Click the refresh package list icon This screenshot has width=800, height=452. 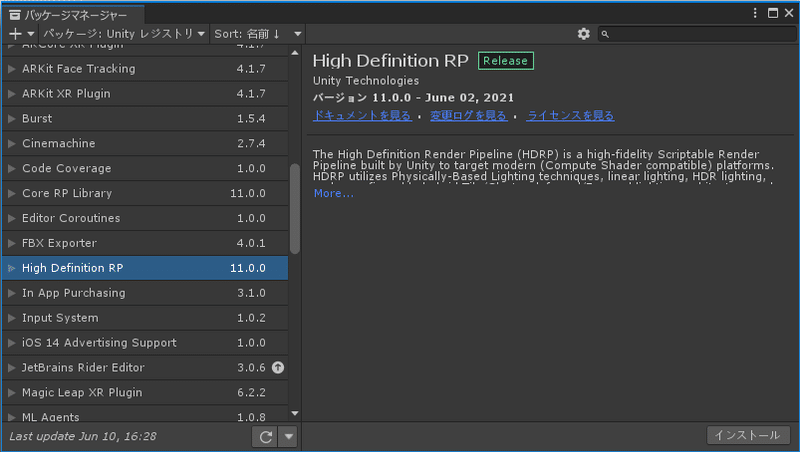[265, 437]
